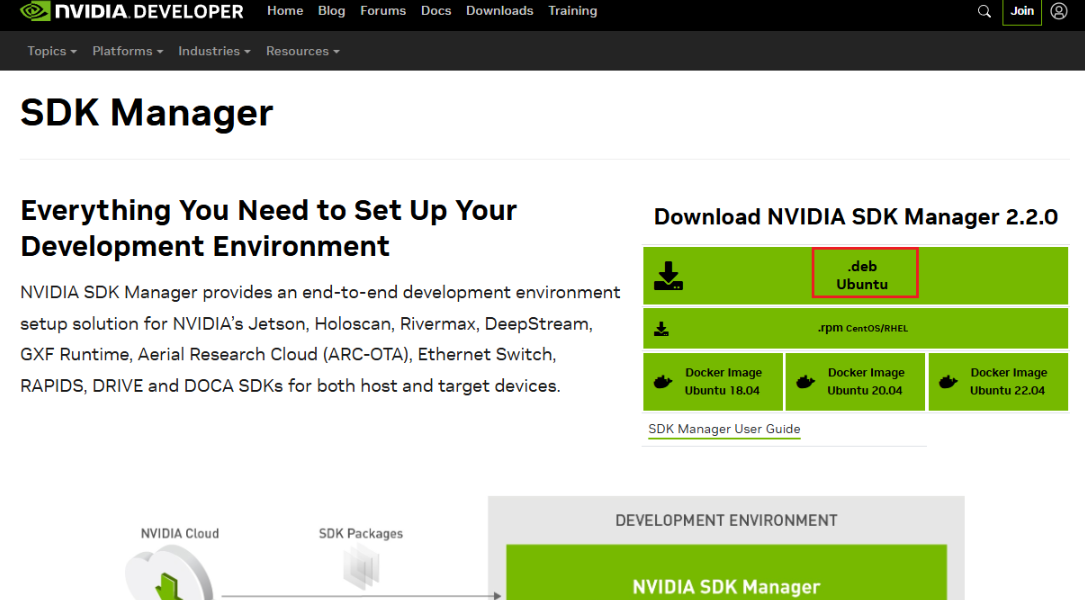Image resolution: width=1085 pixels, height=600 pixels.
Task: Open the search magnifier icon
Action: pyautogui.click(x=984, y=11)
